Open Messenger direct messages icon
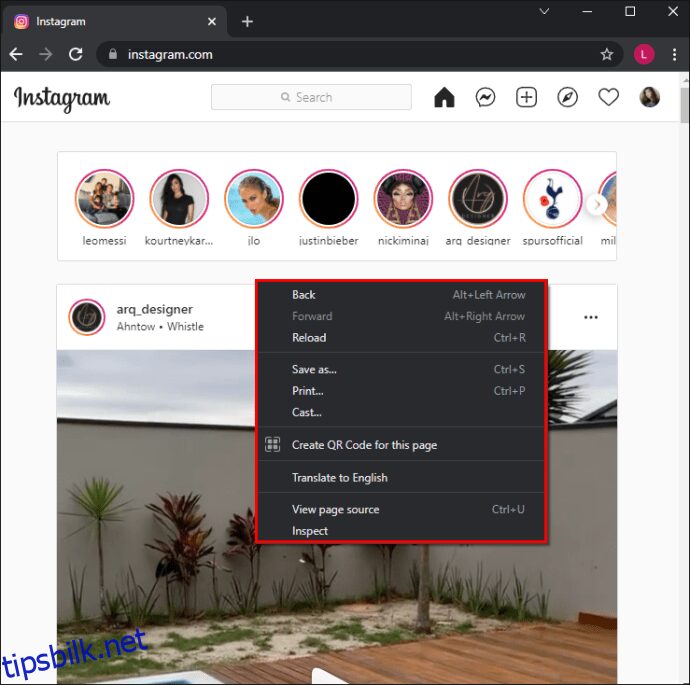Screen dimensions: 690x685 (x=485, y=97)
